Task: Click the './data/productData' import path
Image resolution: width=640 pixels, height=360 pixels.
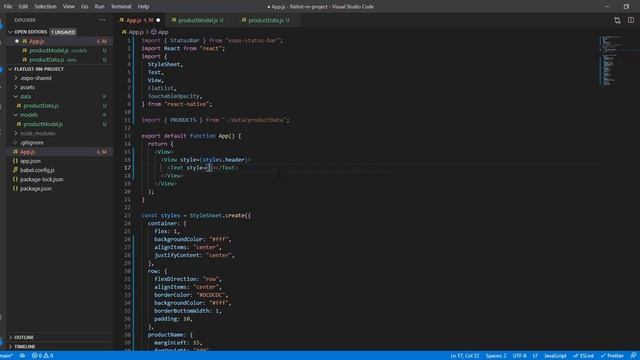Action: pos(254,120)
